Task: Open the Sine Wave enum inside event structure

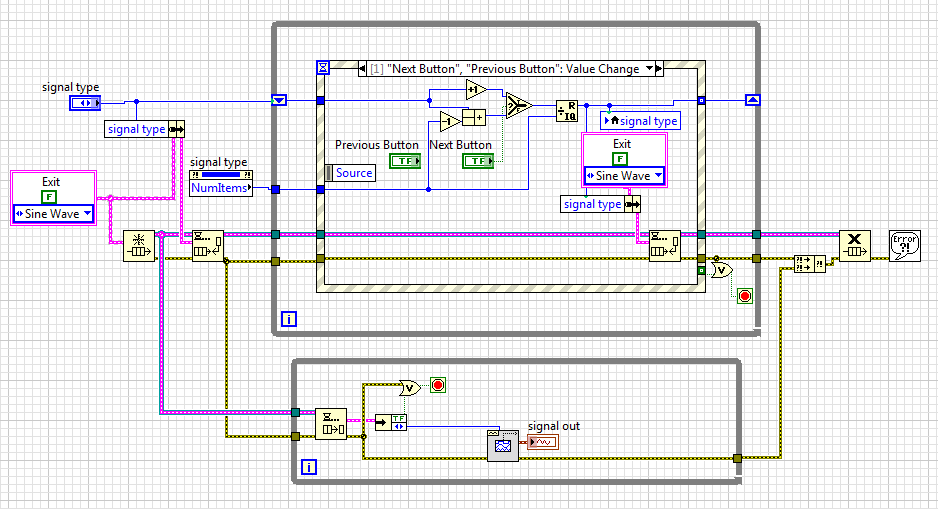Action: pos(625,176)
